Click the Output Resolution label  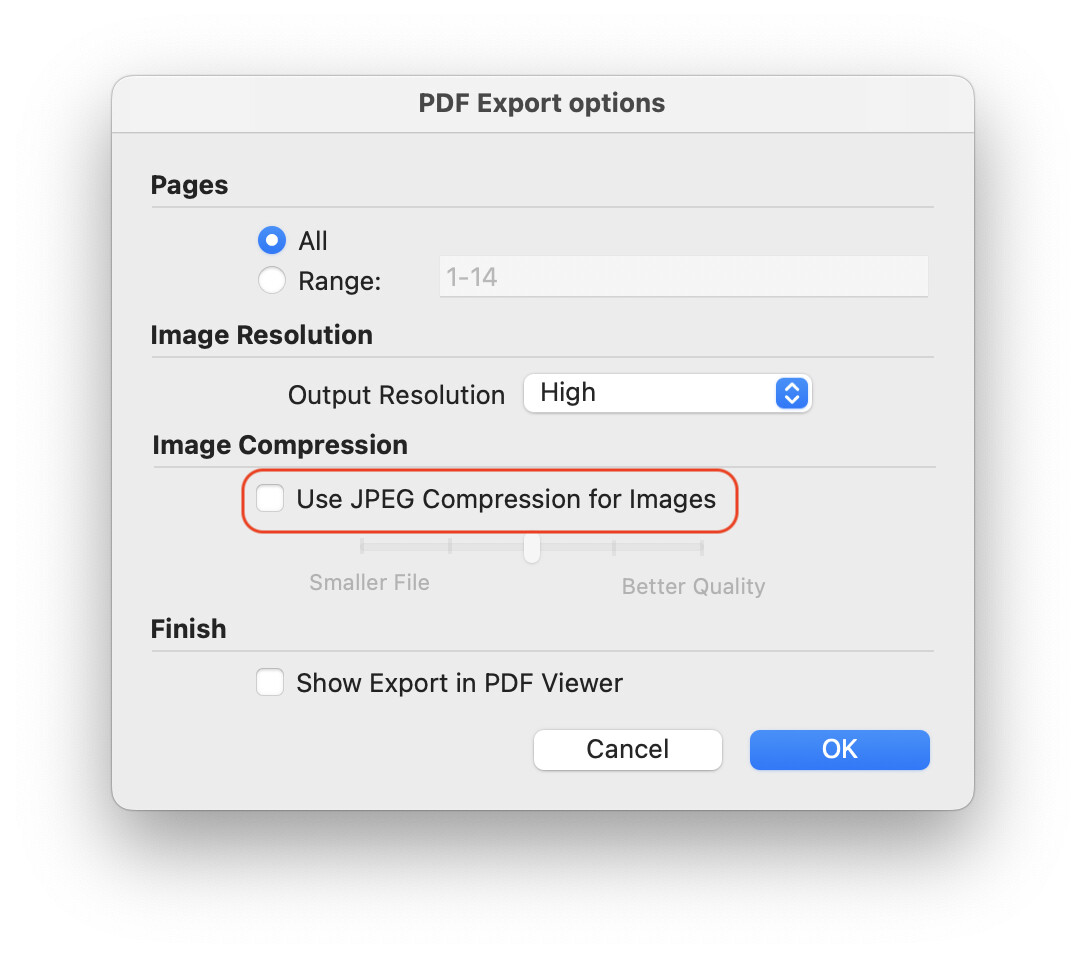396,395
